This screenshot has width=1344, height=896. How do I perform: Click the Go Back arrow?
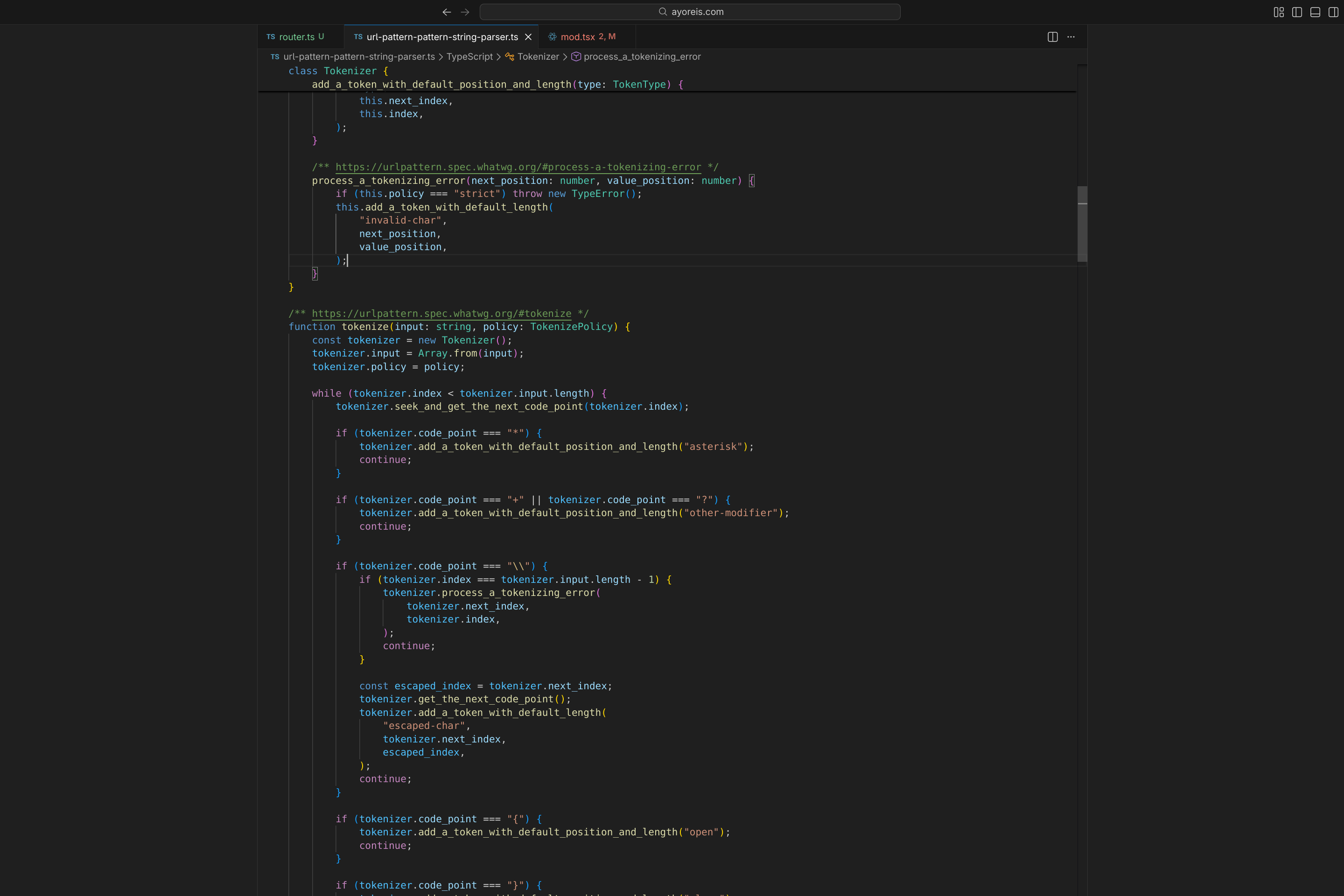446,12
